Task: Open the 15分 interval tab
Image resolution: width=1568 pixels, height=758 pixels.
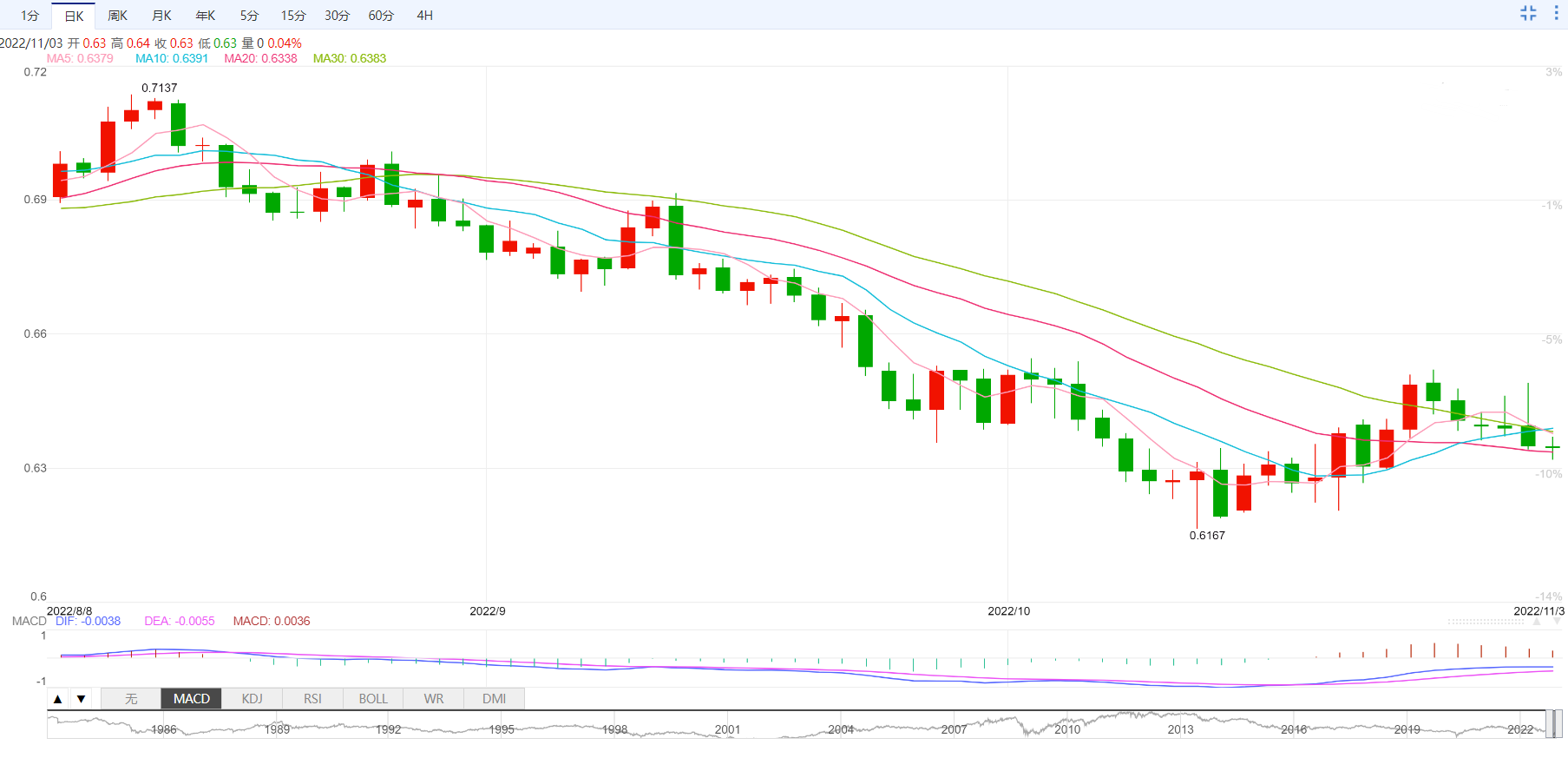Action: [x=293, y=16]
